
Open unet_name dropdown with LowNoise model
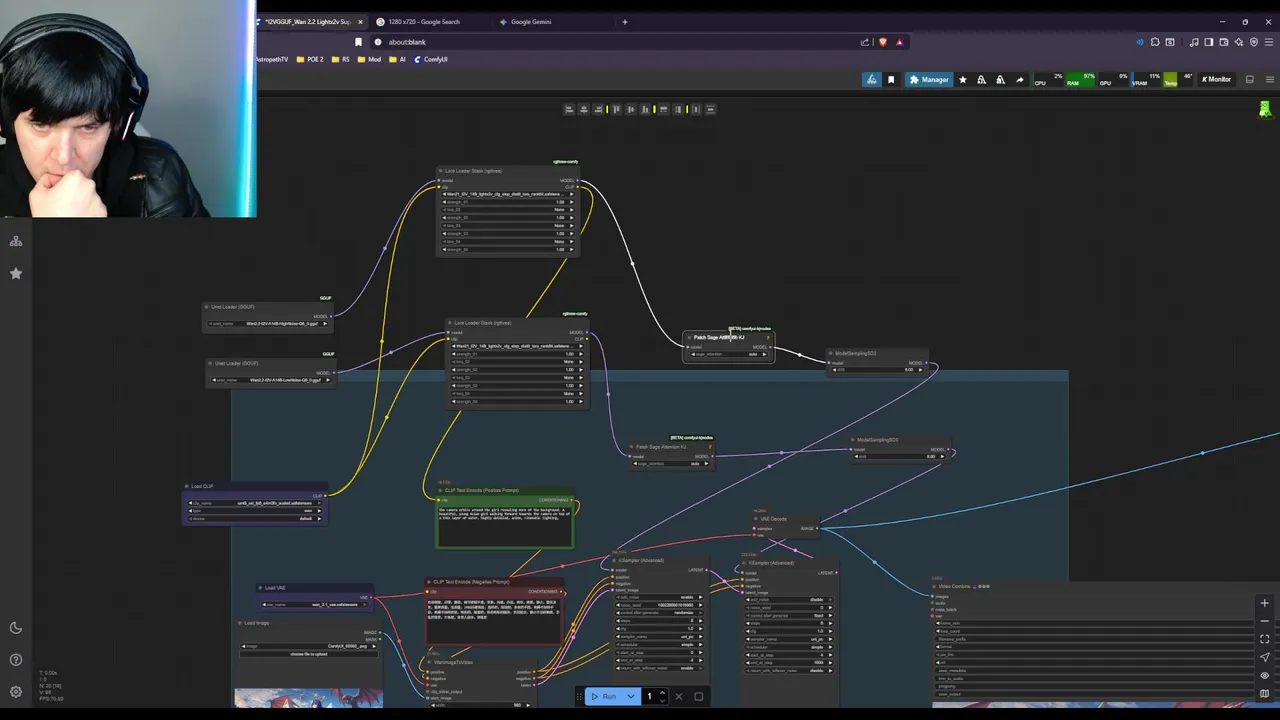coord(270,380)
